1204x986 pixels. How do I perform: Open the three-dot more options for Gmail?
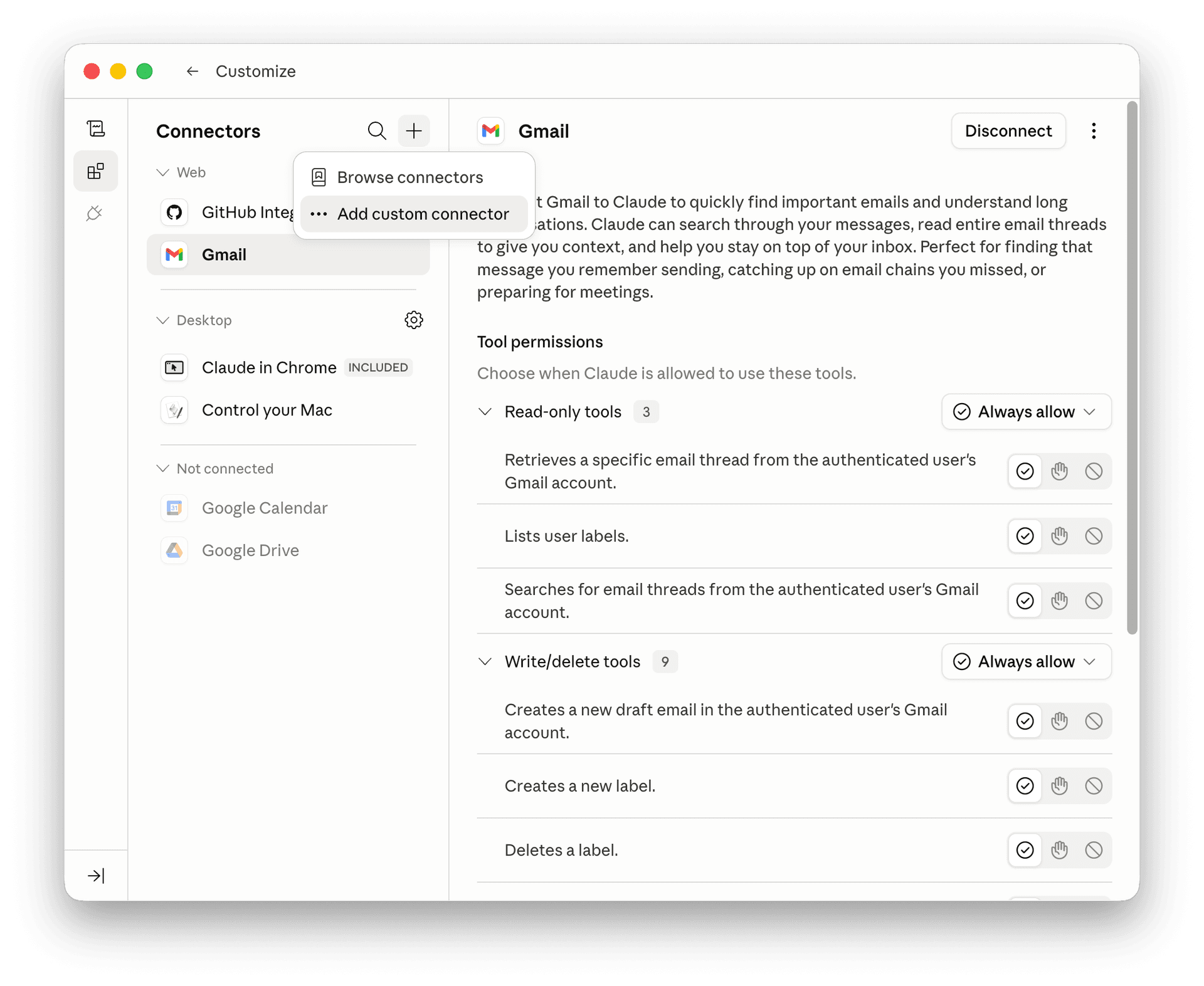pos(1094,130)
